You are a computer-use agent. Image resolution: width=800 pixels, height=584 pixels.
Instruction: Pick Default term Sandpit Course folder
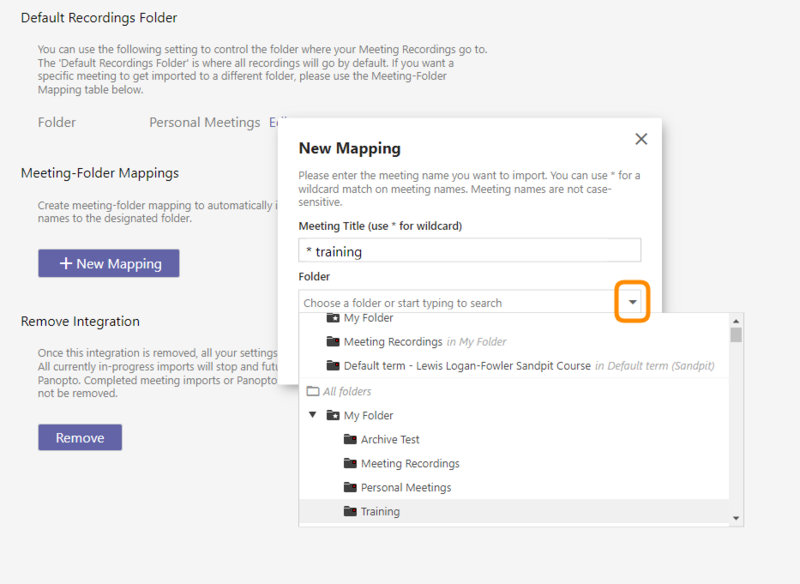coord(467,366)
